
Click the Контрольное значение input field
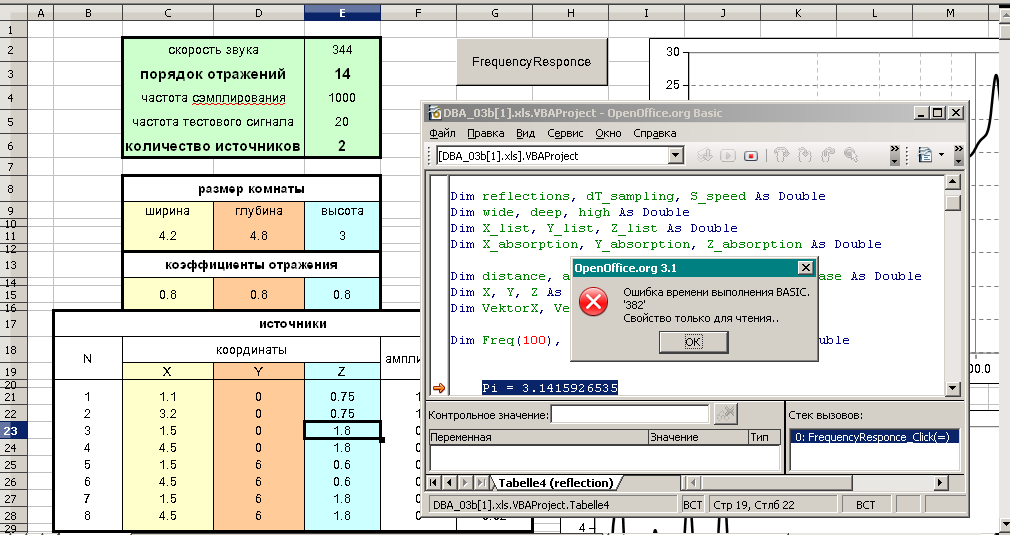pos(630,415)
